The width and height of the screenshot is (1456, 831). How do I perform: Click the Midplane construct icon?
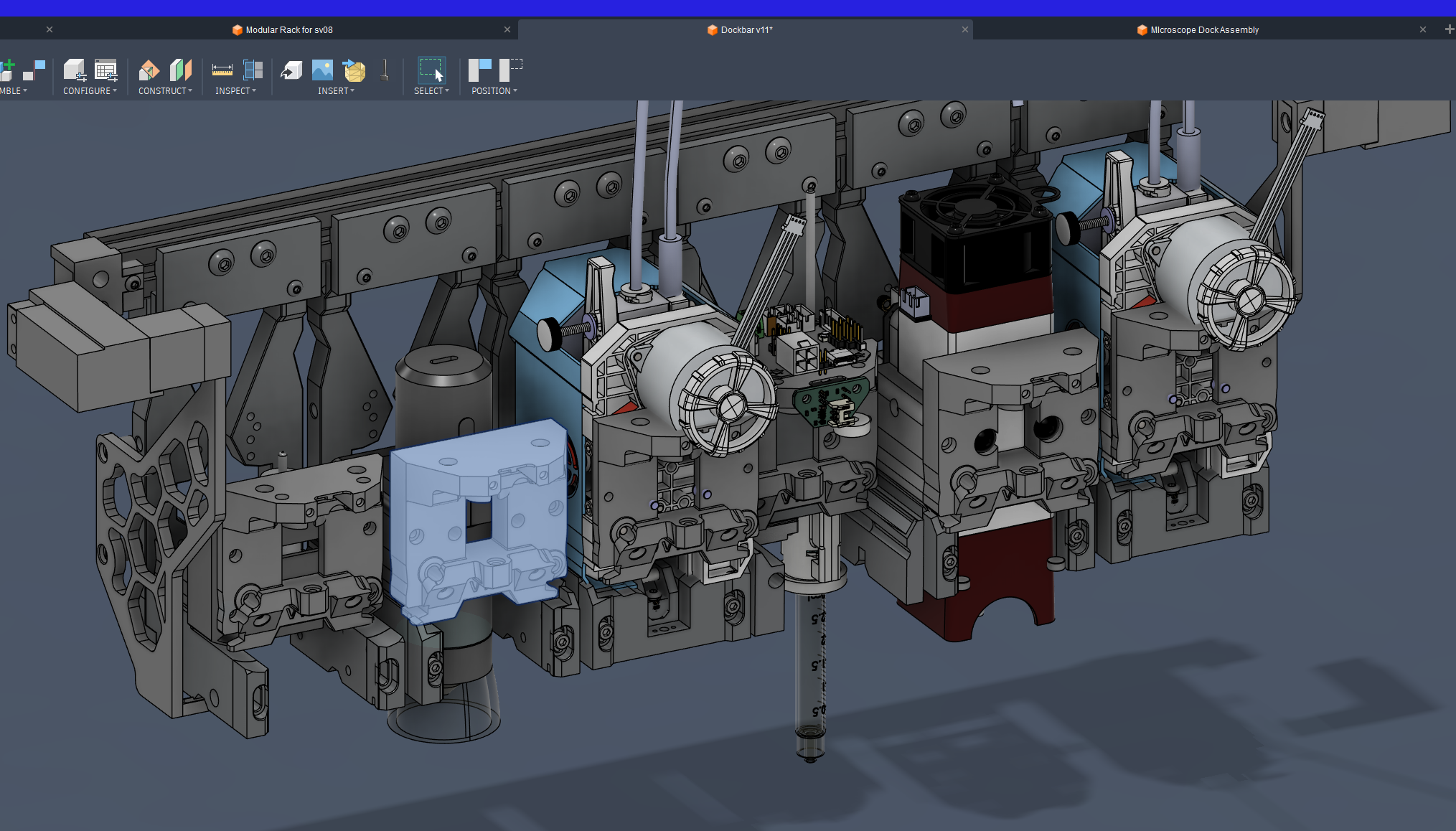181,70
